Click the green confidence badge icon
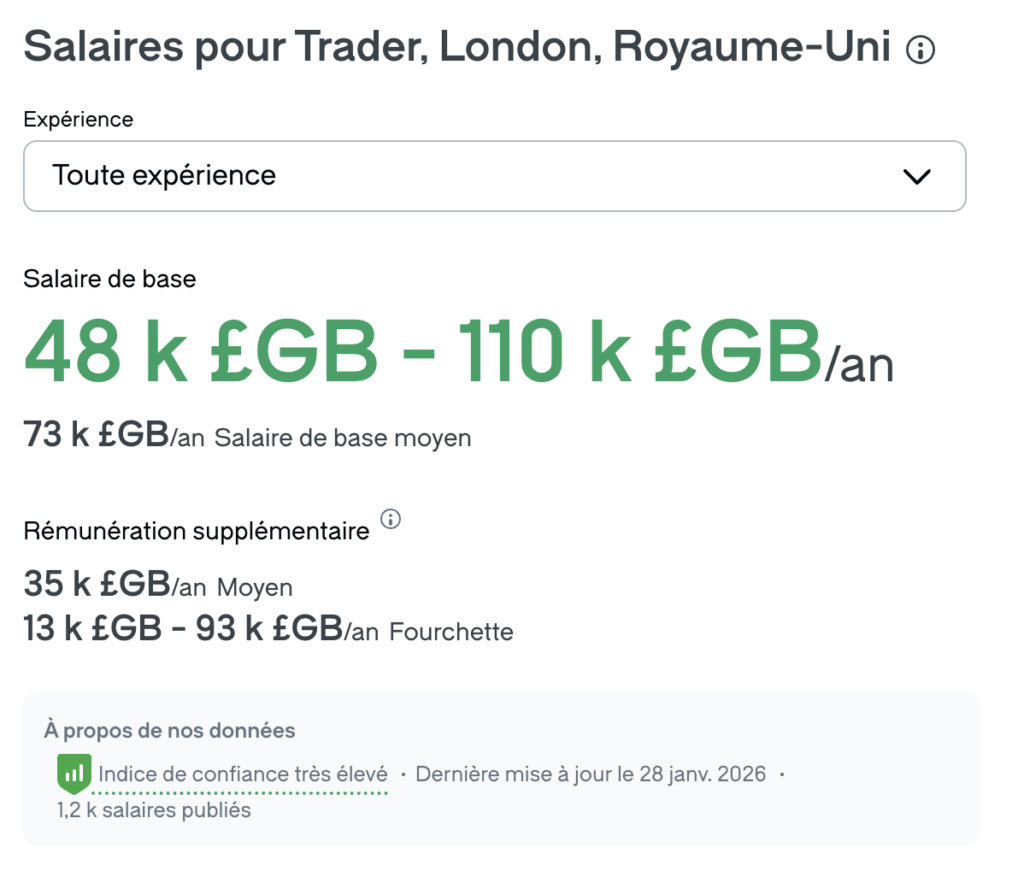 click(74, 772)
